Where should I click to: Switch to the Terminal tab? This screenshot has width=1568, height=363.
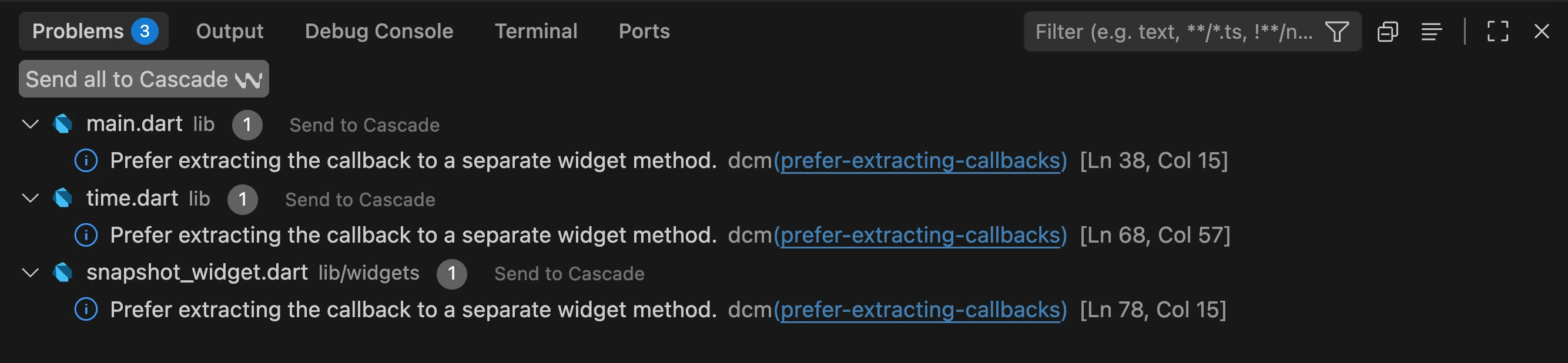535,32
